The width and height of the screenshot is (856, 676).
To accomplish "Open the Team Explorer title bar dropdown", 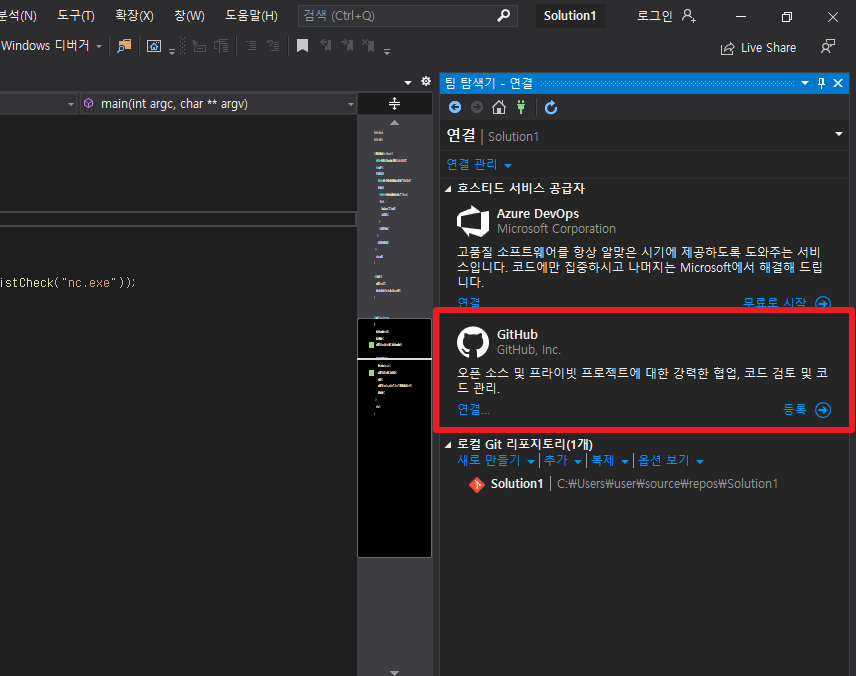I will coord(805,83).
